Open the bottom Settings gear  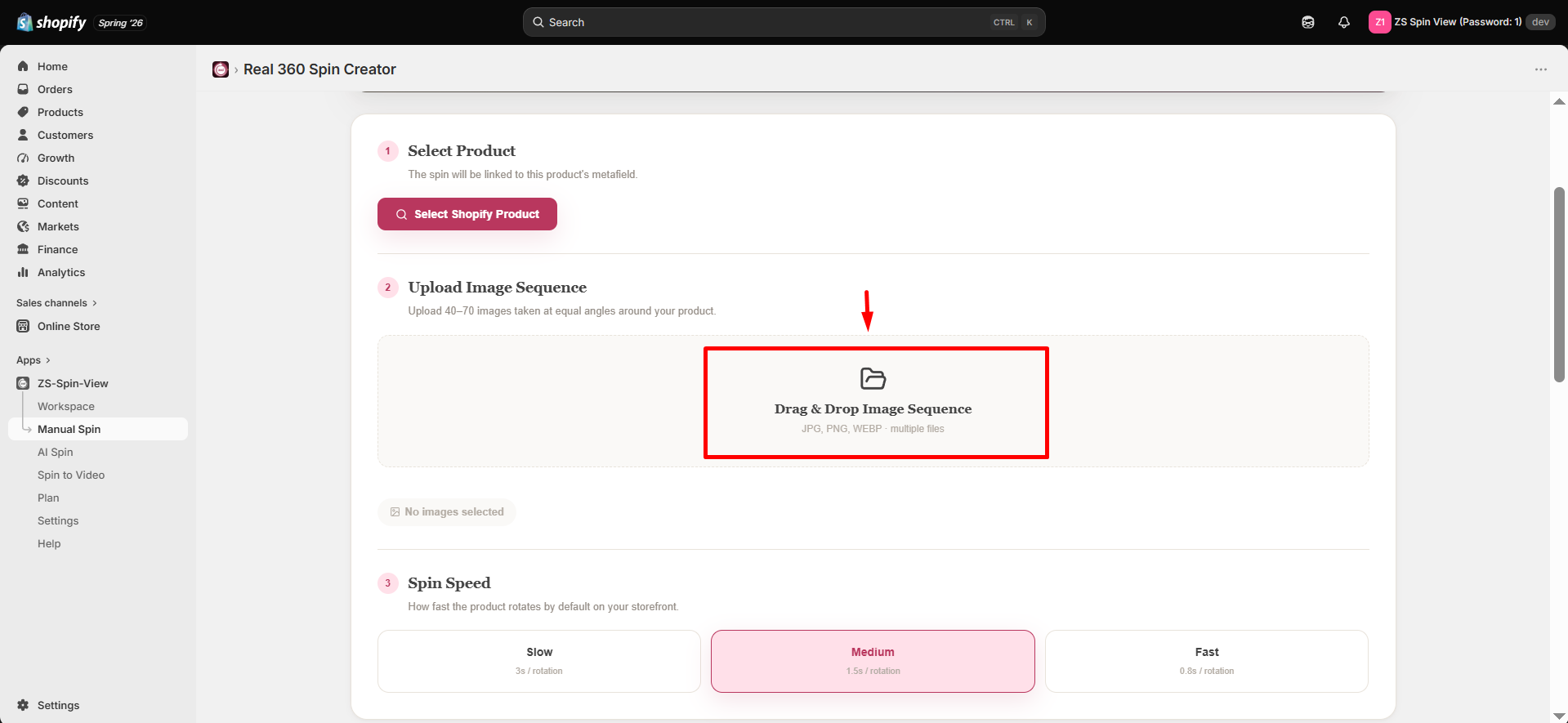pyautogui.click(x=23, y=705)
